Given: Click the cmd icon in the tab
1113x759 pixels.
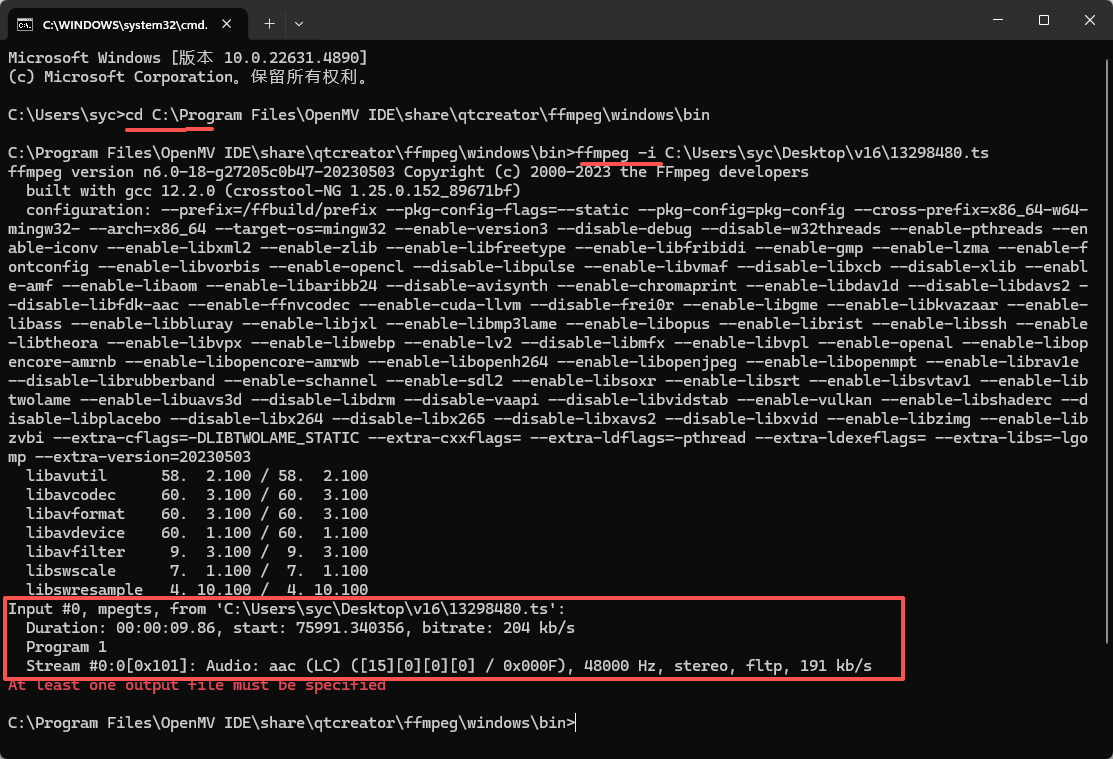Looking at the screenshot, I should 25,22.
